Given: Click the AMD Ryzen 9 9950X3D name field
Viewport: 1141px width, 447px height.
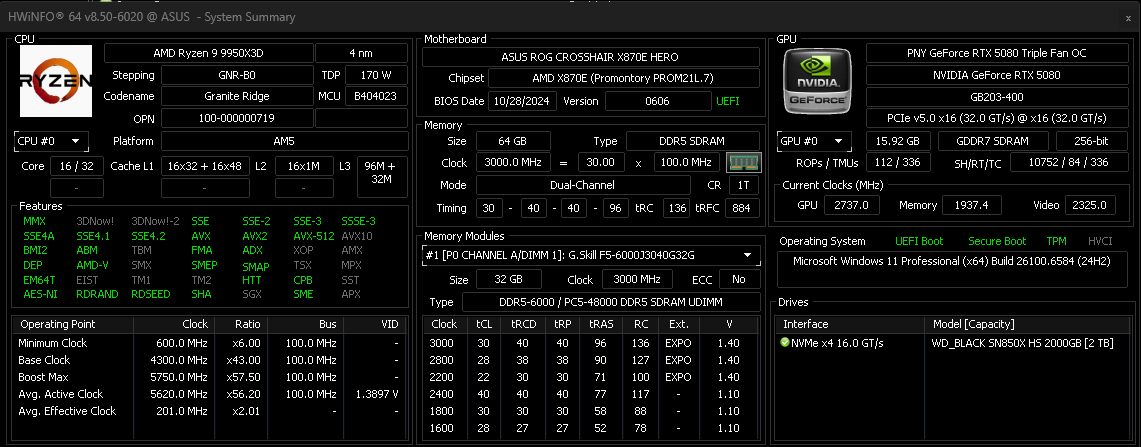Looking at the screenshot, I should pyautogui.click(x=209, y=53).
